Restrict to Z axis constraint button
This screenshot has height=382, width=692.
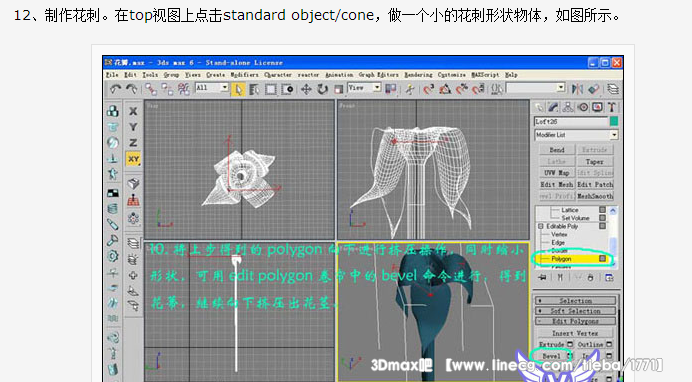click(x=133, y=143)
